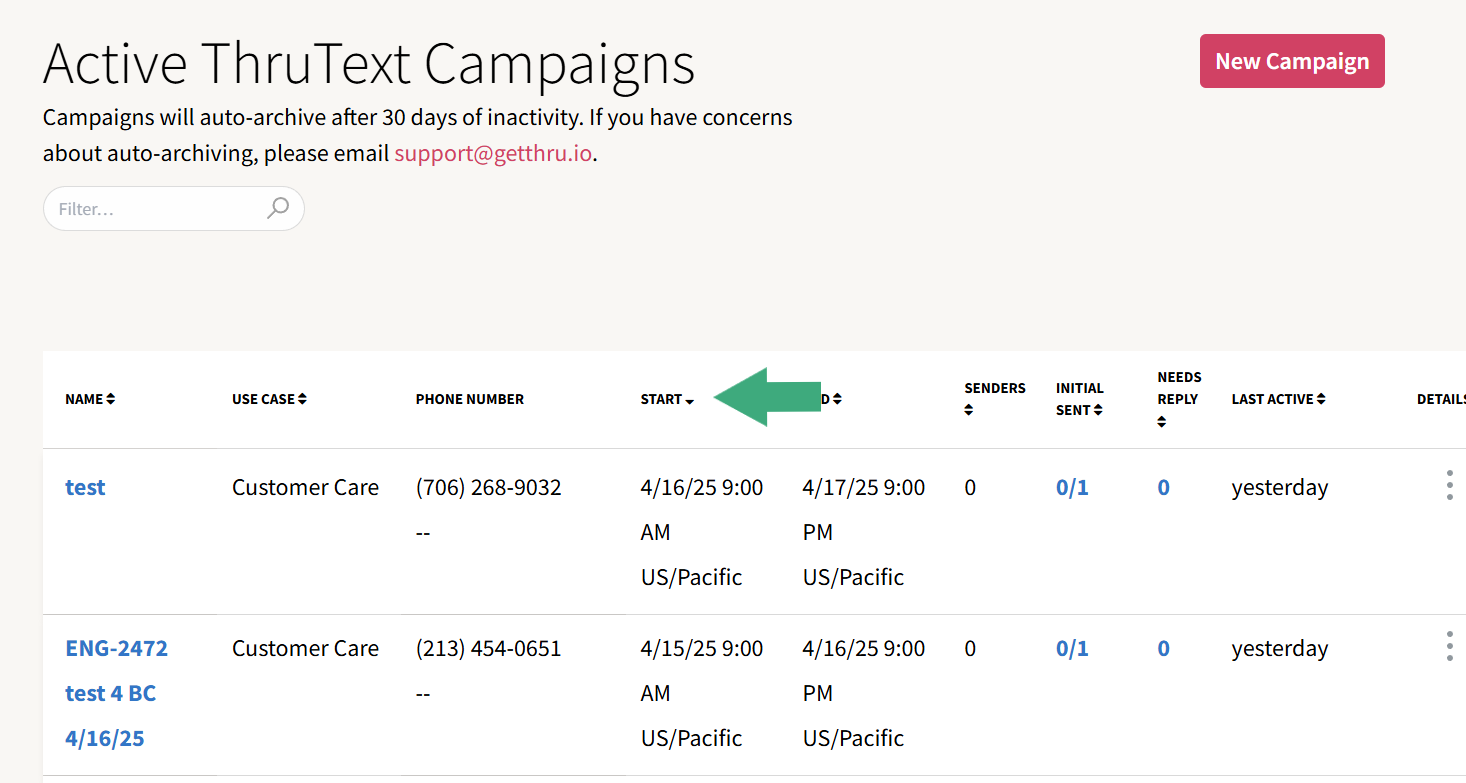
Task: Click 'yesterday' in the ENG-2472 row
Action: click(1280, 648)
